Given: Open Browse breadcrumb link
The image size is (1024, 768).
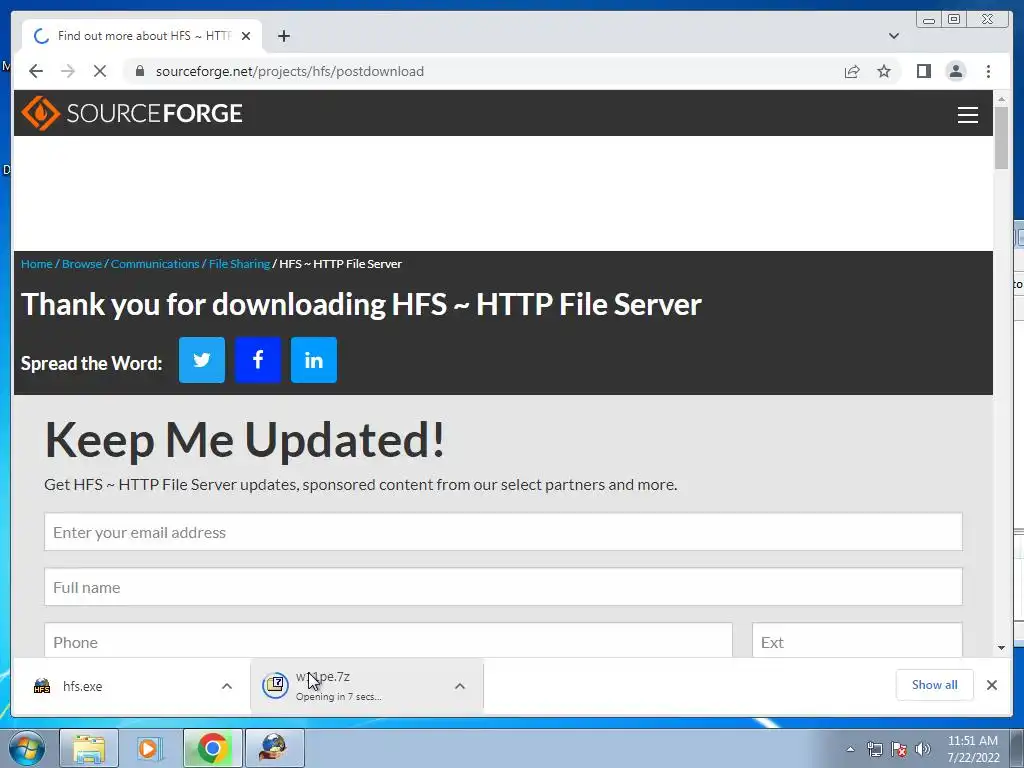Looking at the screenshot, I should [82, 264].
